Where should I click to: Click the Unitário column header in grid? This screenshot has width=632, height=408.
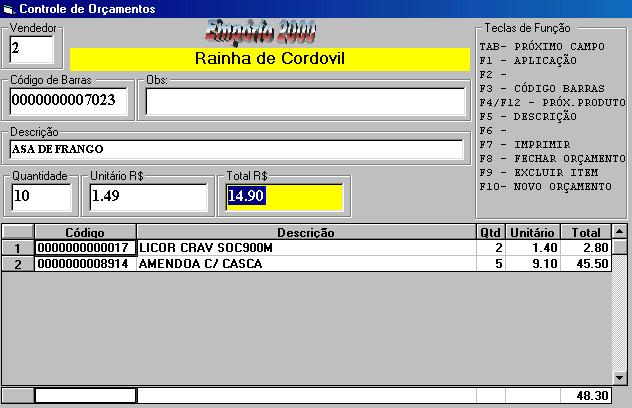[x=532, y=232]
